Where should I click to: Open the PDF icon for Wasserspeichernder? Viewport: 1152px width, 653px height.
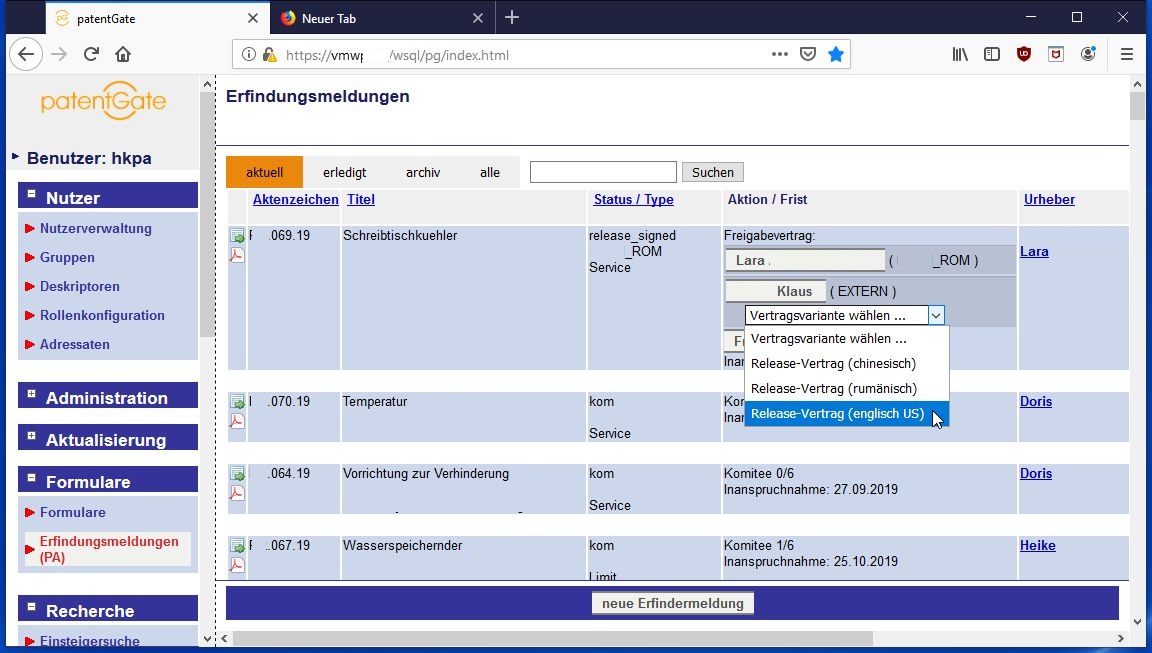[237, 565]
